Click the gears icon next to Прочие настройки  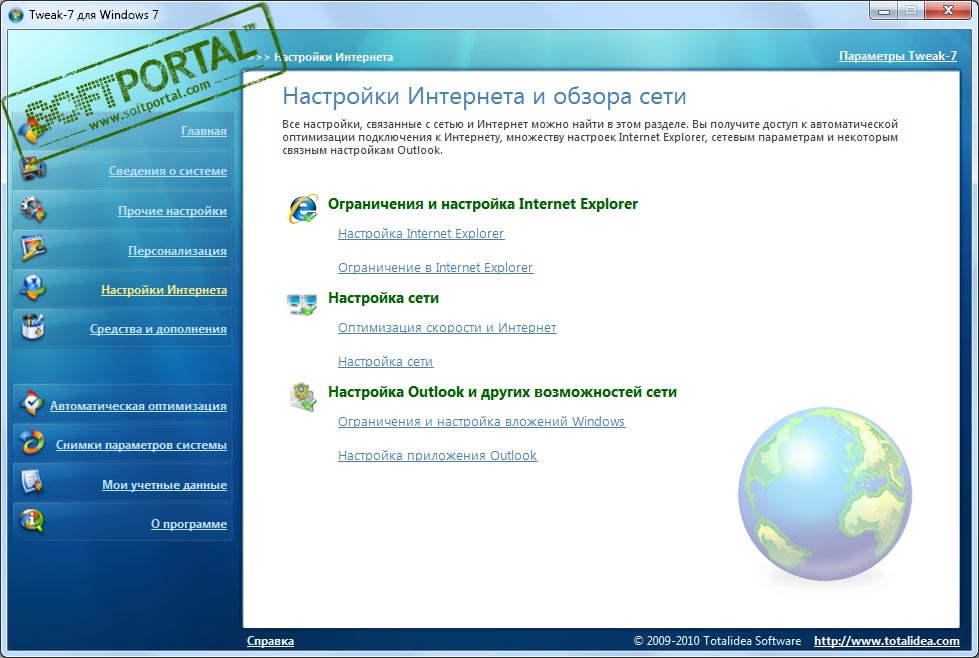click(x=32, y=209)
